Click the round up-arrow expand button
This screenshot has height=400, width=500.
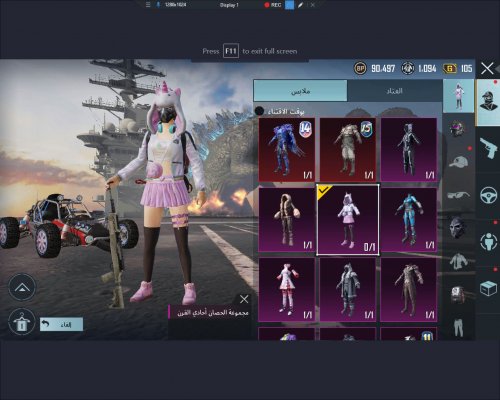[x=22, y=287]
